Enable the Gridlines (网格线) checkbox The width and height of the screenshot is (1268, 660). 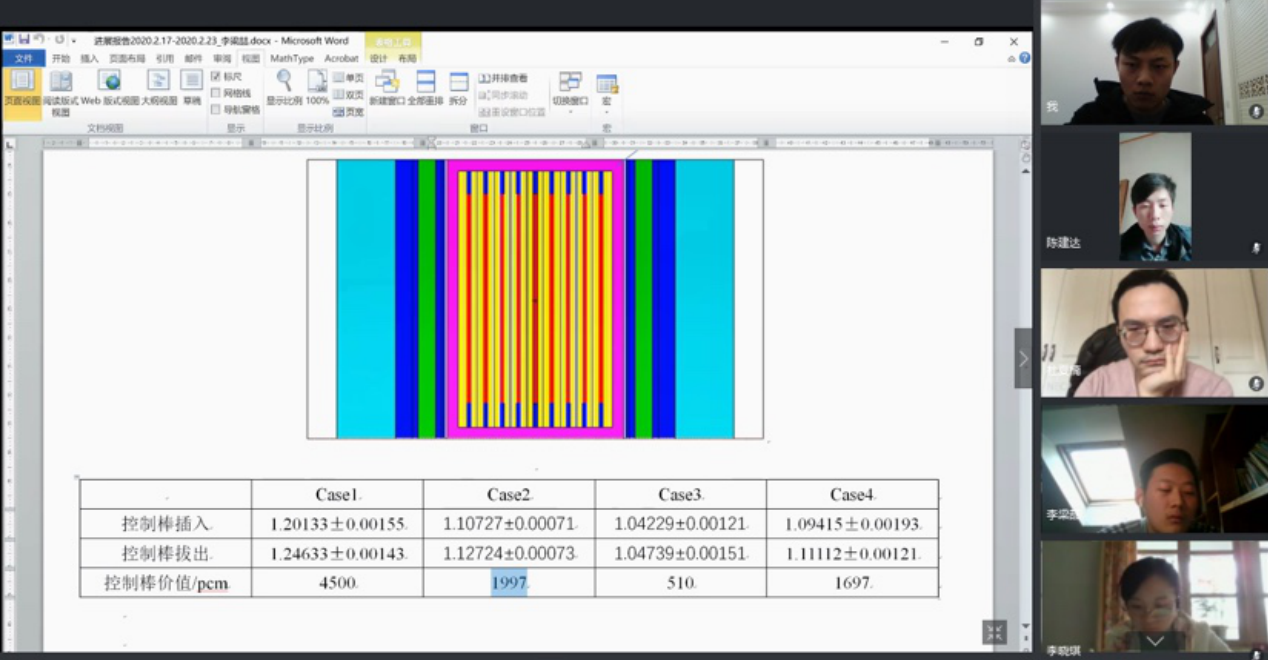coord(216,93)
